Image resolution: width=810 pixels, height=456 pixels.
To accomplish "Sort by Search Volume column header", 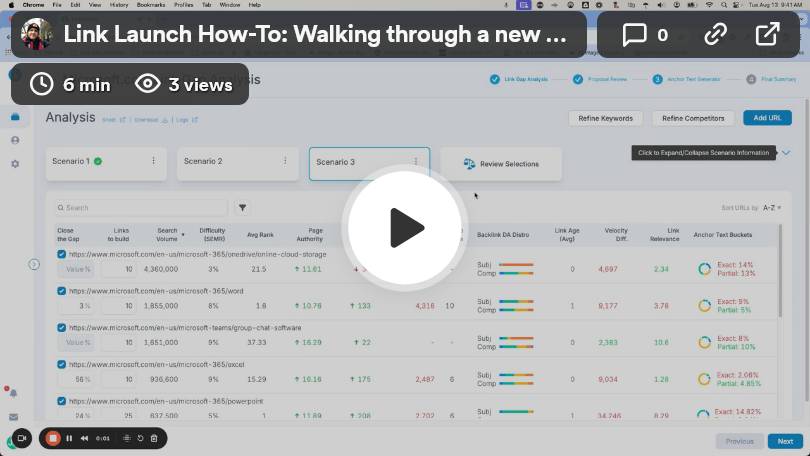I will [168, 234].
